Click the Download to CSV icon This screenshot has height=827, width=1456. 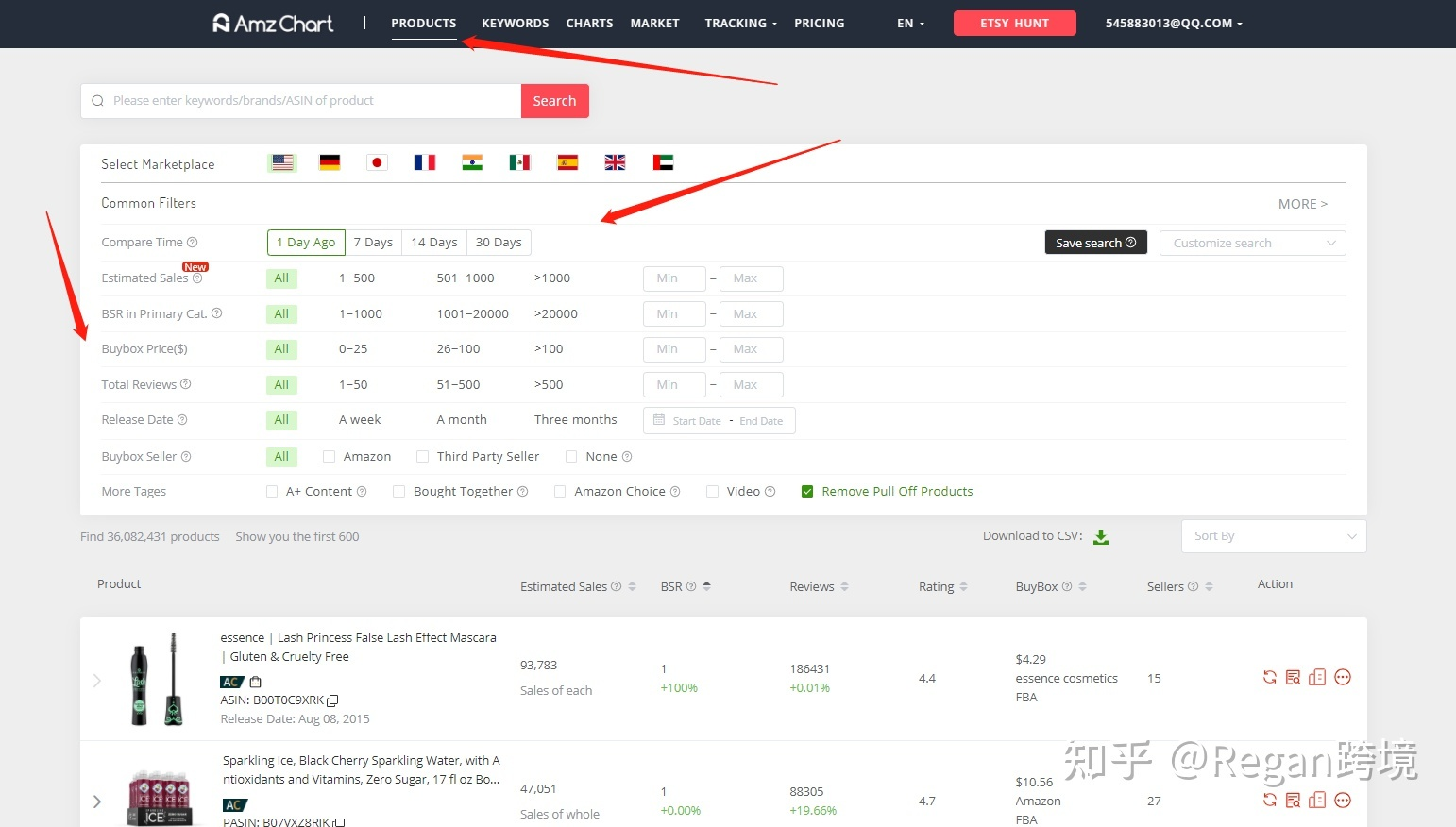(x=1101, y=537)
